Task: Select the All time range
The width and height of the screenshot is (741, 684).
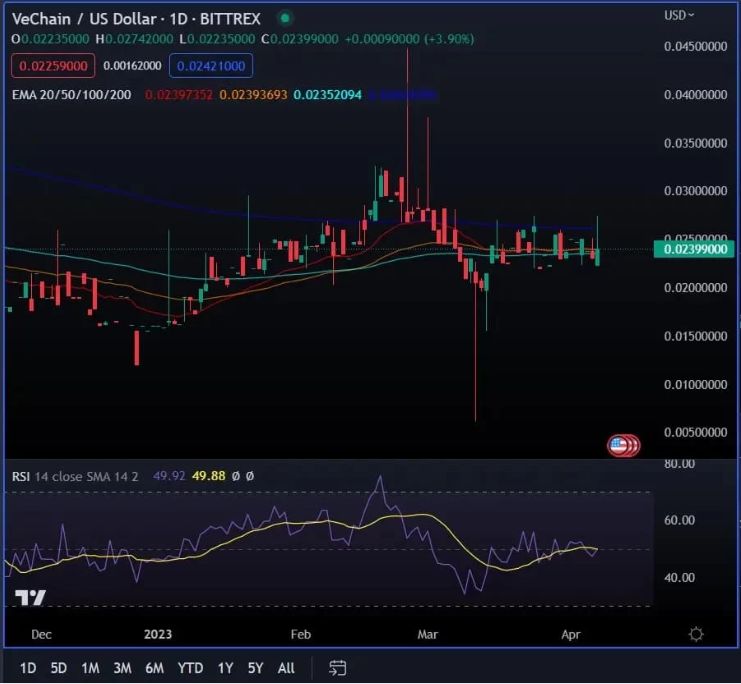Action: 286,668
